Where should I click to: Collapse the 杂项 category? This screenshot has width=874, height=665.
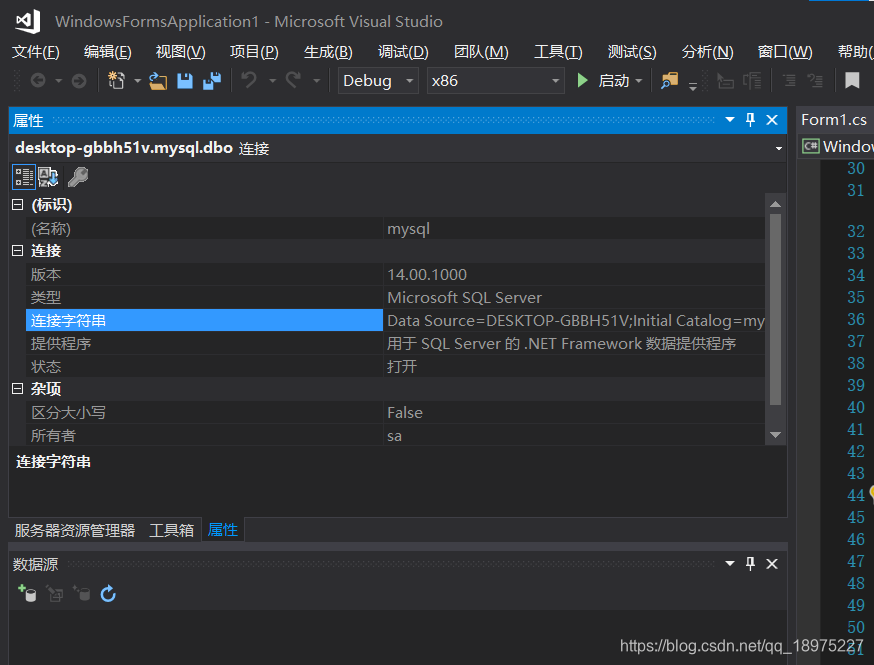pyautogui.click(x=17, y=389)
